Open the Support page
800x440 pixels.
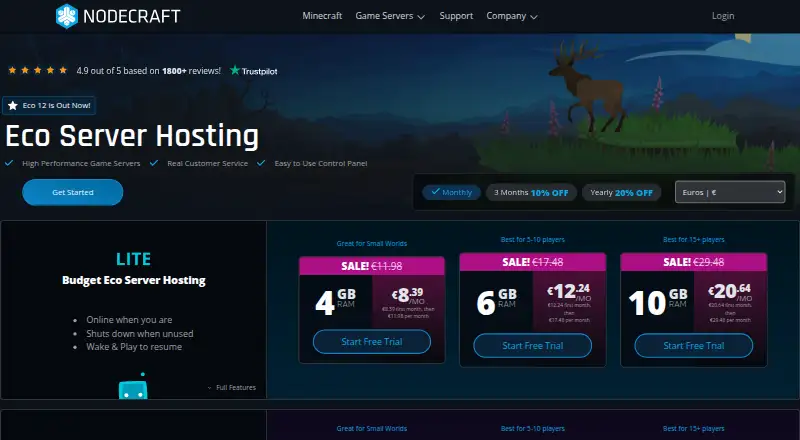[x=456, y=16]
